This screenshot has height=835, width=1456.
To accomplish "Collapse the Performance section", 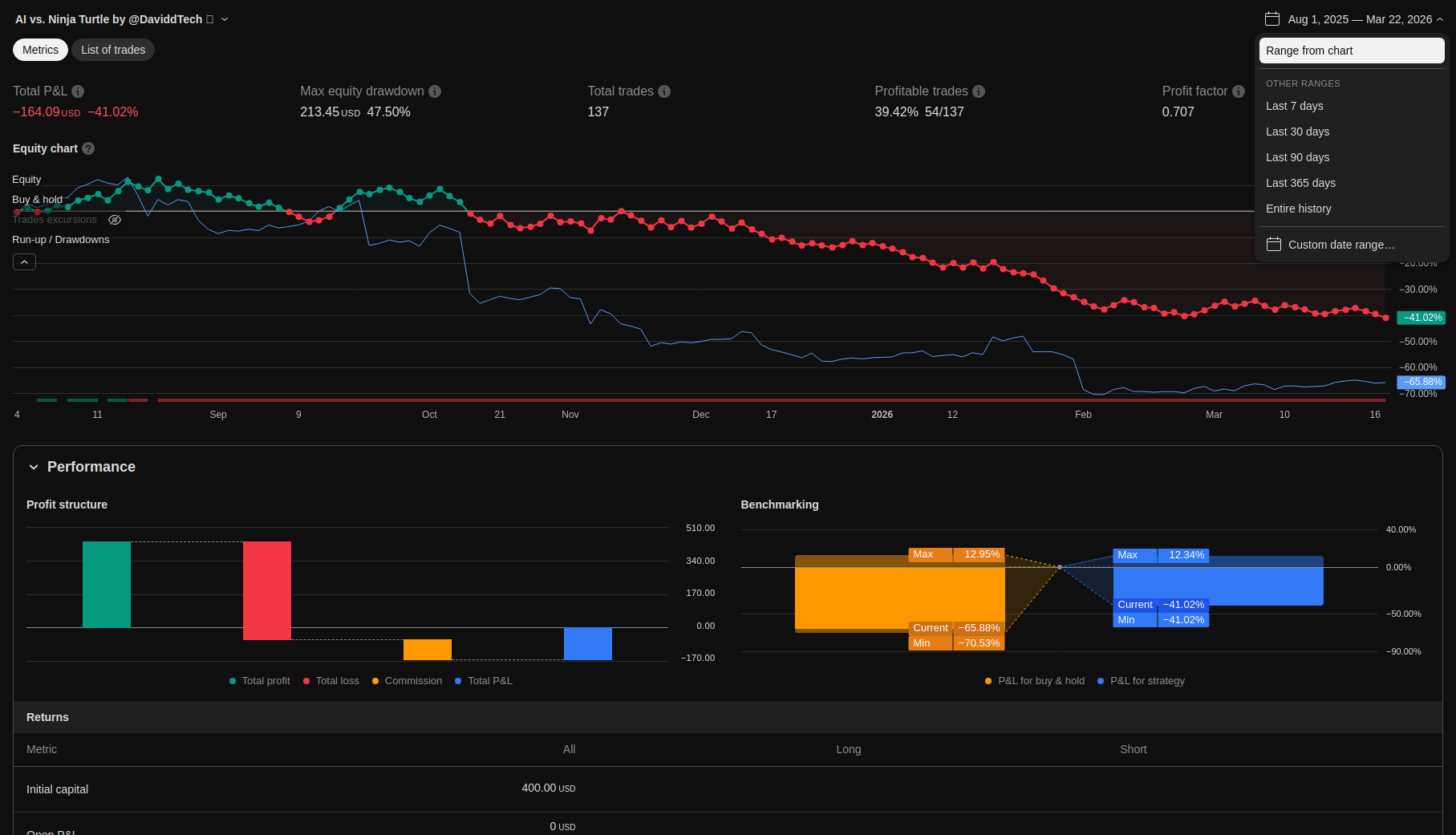I will [x=34, y=467].
